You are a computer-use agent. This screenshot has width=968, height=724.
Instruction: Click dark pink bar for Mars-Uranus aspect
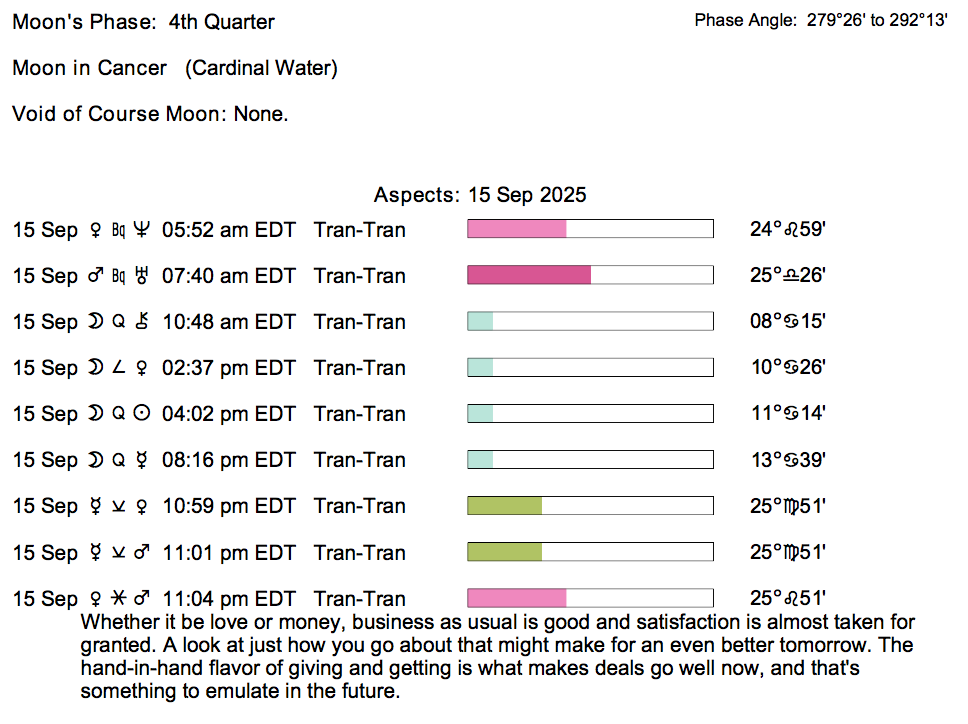tap(529, 276)
